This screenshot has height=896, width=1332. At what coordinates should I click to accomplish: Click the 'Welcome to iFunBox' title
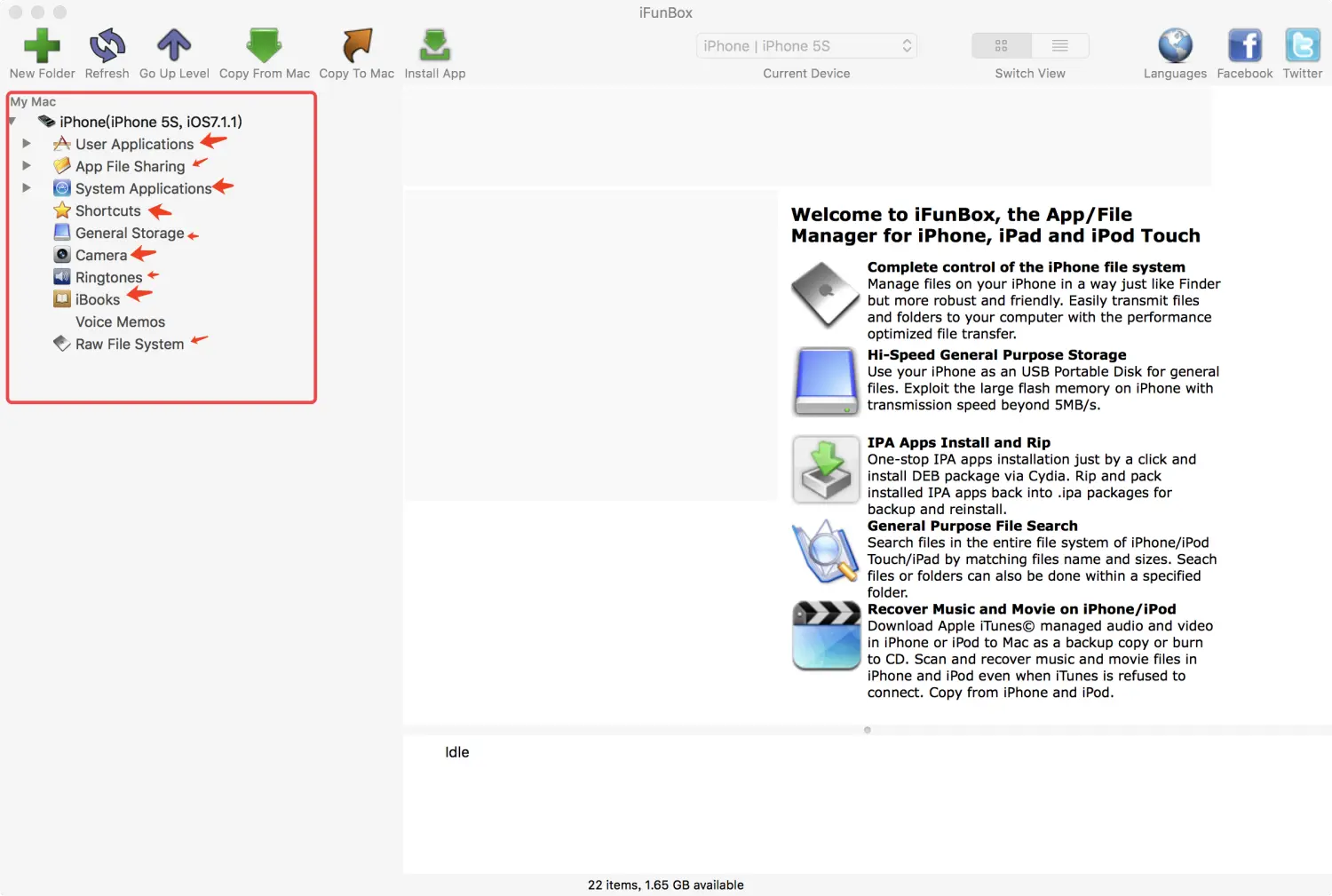coord(995,225)
